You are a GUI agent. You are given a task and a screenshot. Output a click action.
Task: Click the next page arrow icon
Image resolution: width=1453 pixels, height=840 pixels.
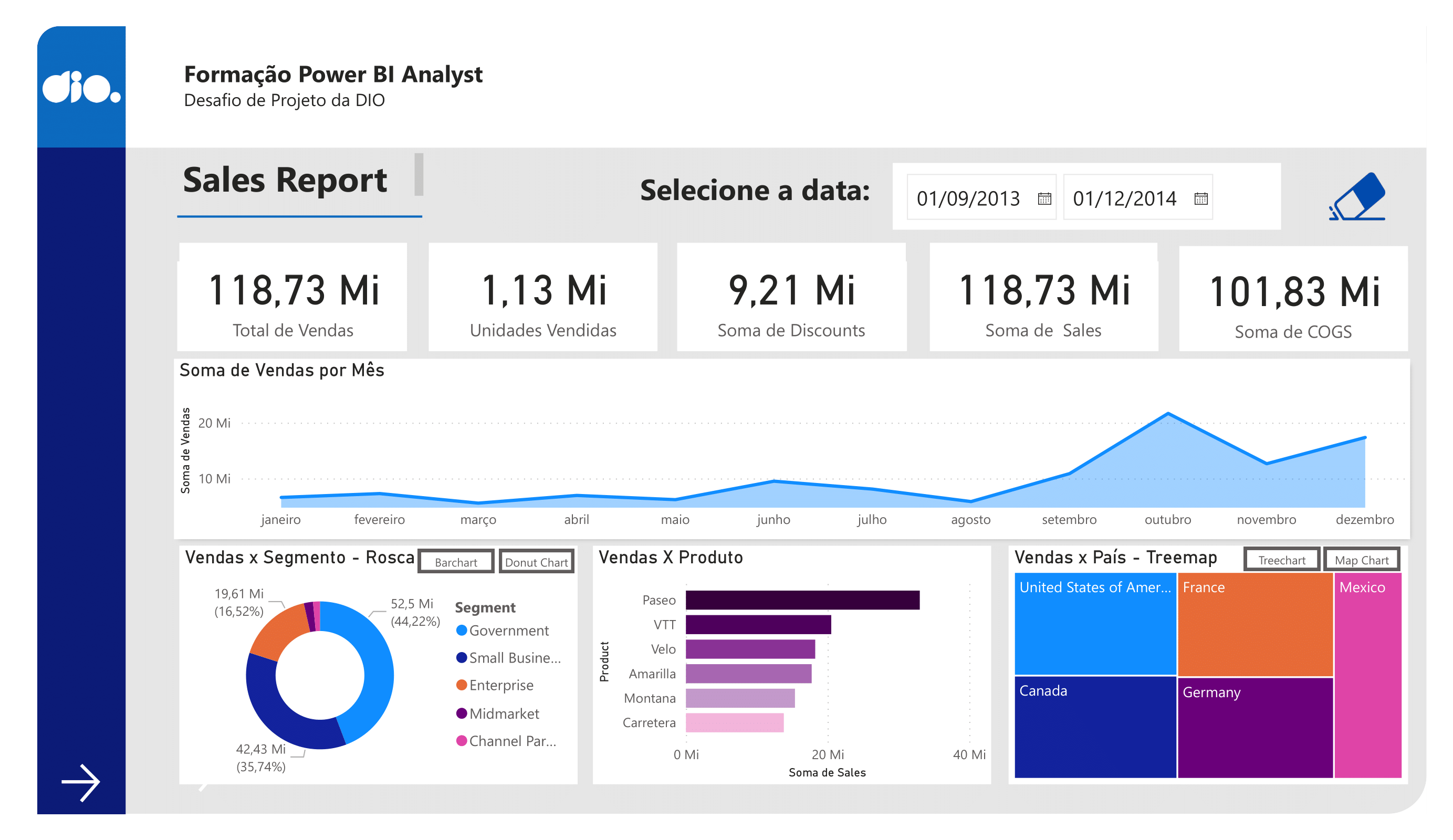tap(81, 782)
